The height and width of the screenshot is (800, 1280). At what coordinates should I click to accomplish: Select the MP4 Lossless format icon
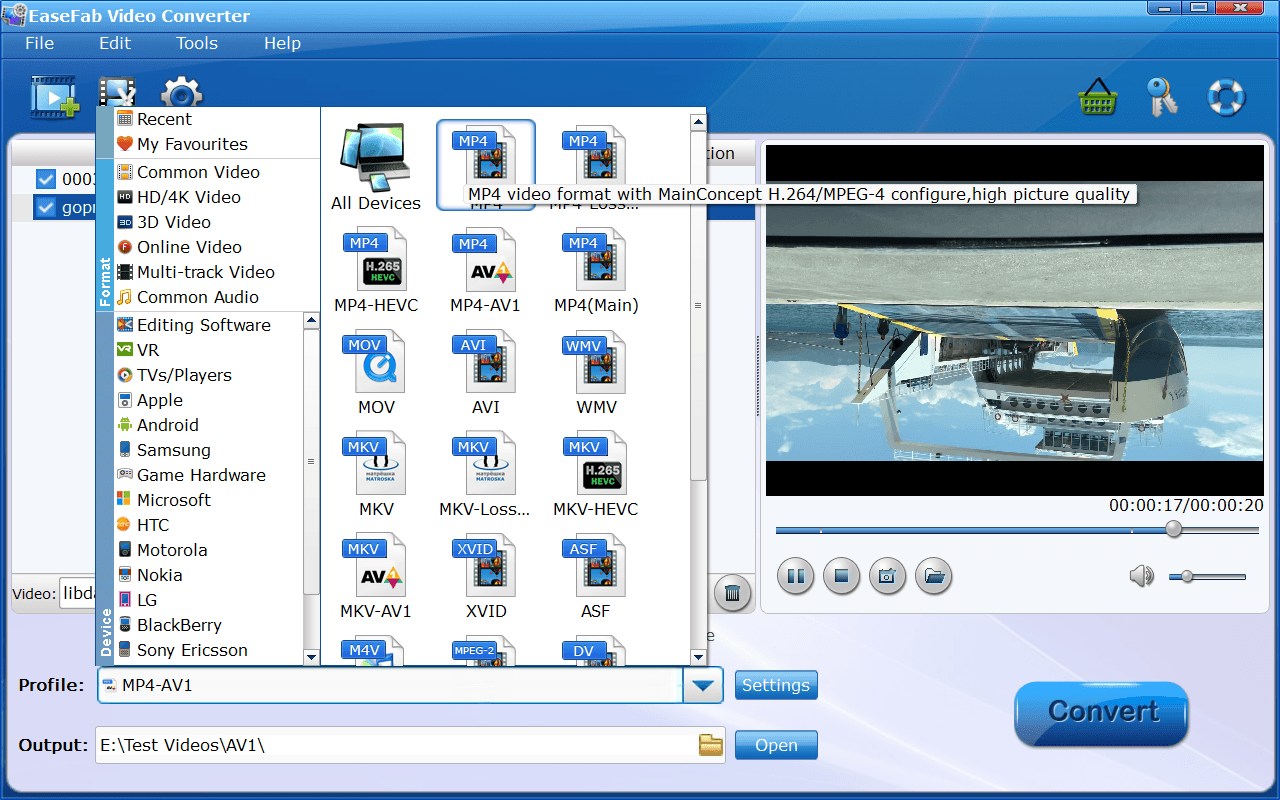point(596,167)
